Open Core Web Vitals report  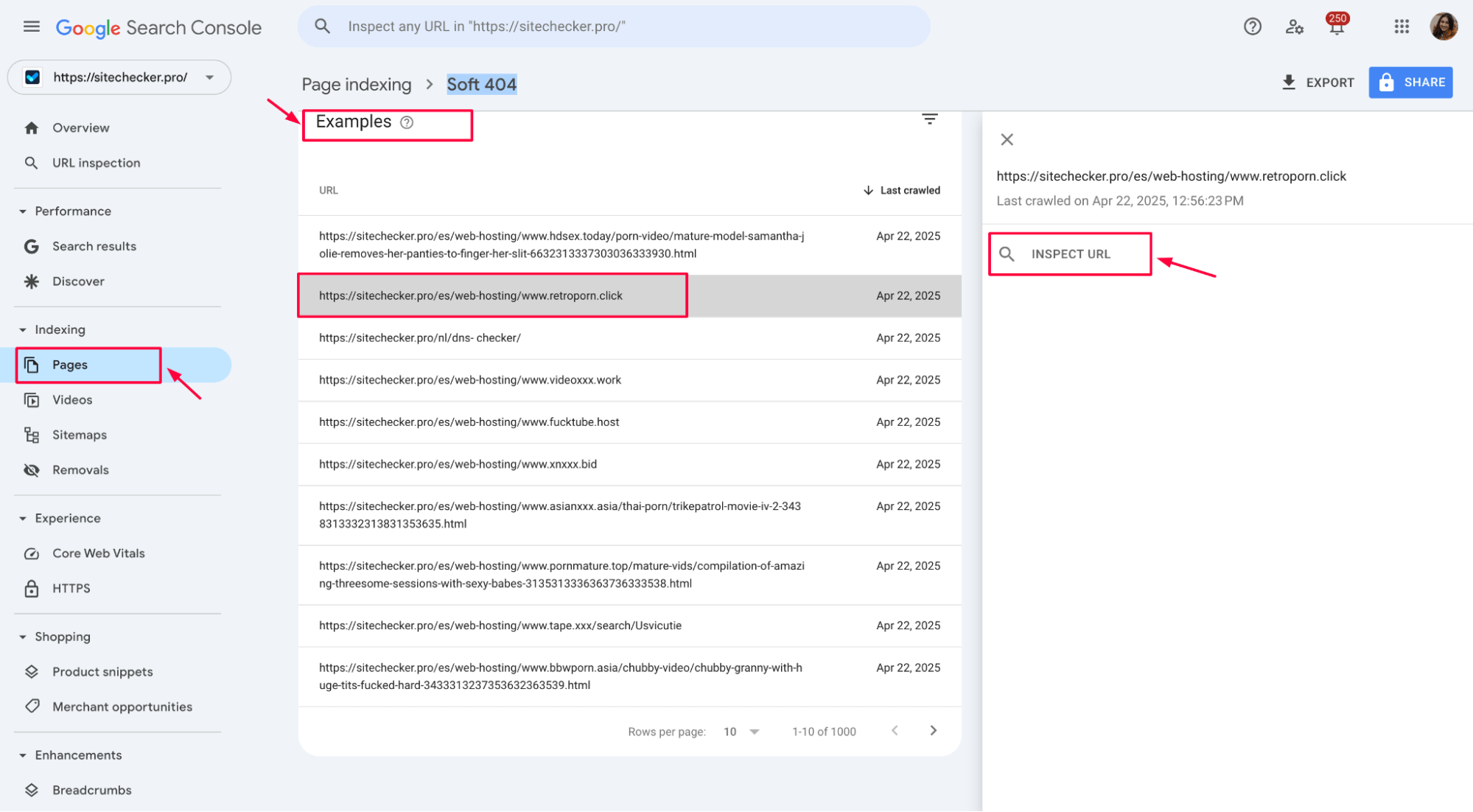99,553
